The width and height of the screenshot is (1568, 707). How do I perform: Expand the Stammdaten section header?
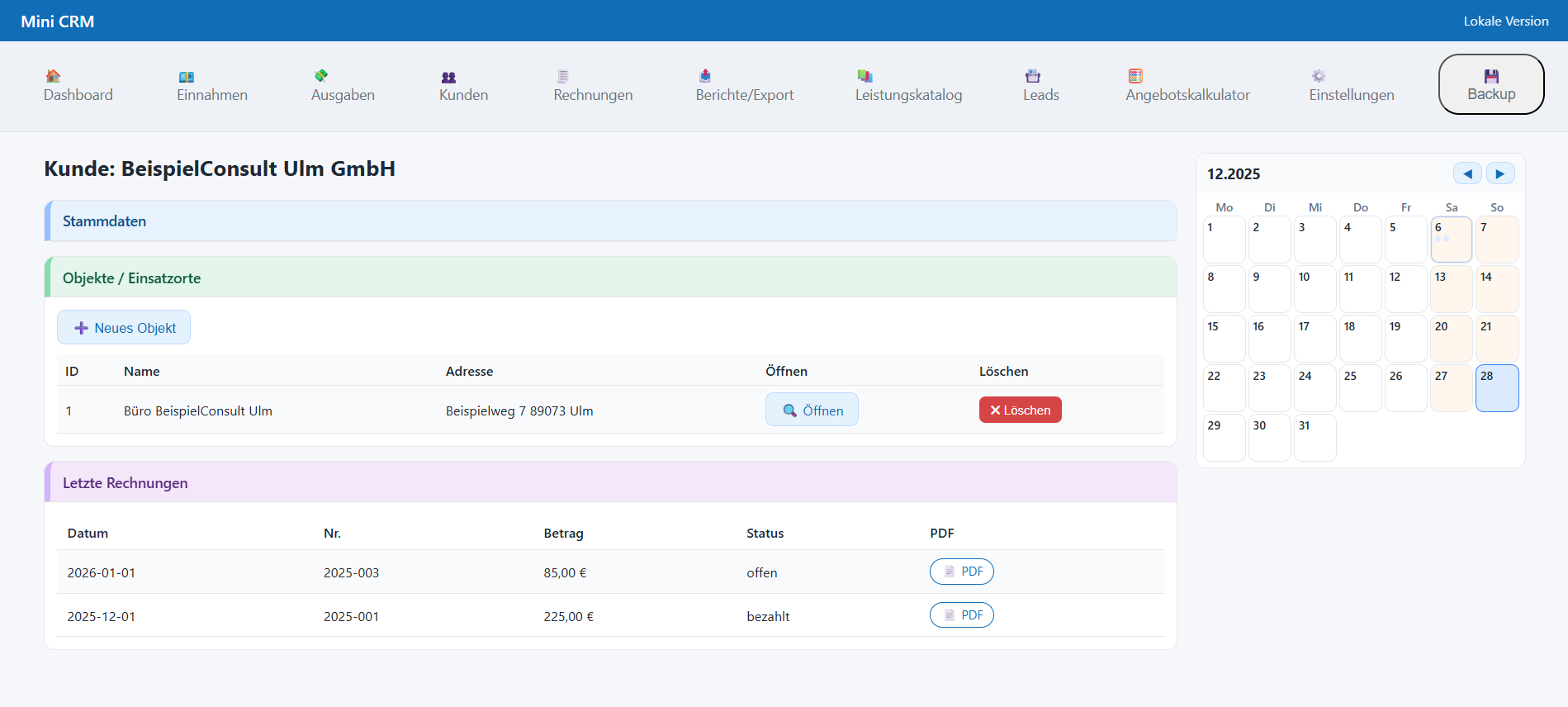(610, 221)
